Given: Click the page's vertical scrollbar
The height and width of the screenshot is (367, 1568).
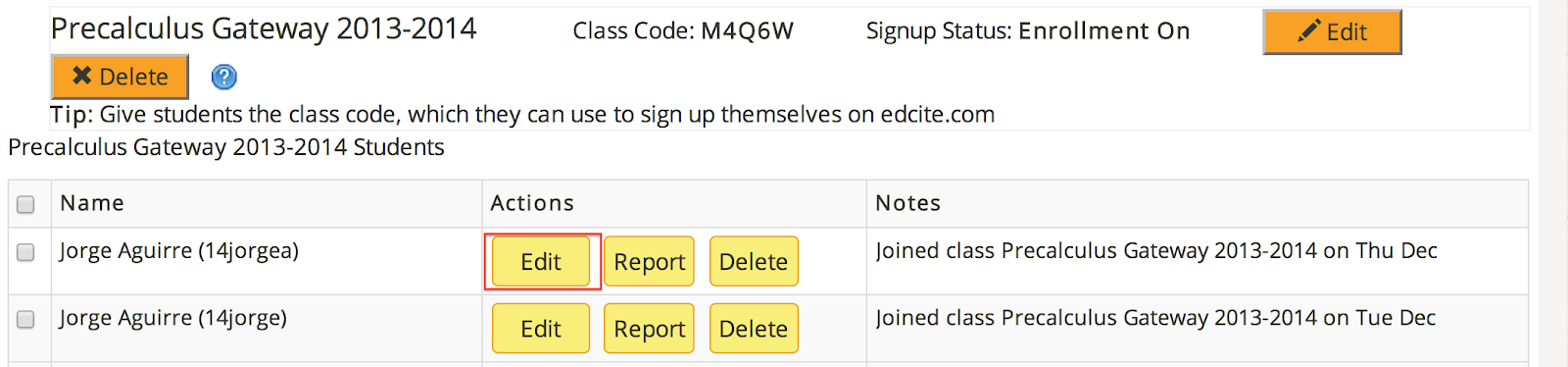Looking at the screenshot, I should [x=1552, y=183].
